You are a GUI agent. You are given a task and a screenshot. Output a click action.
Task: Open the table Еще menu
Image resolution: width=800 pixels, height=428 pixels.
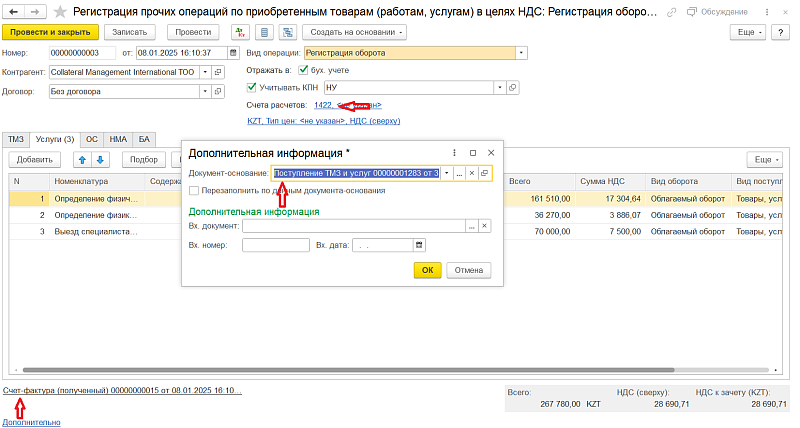pyautogui.click(x=764, y=160)
